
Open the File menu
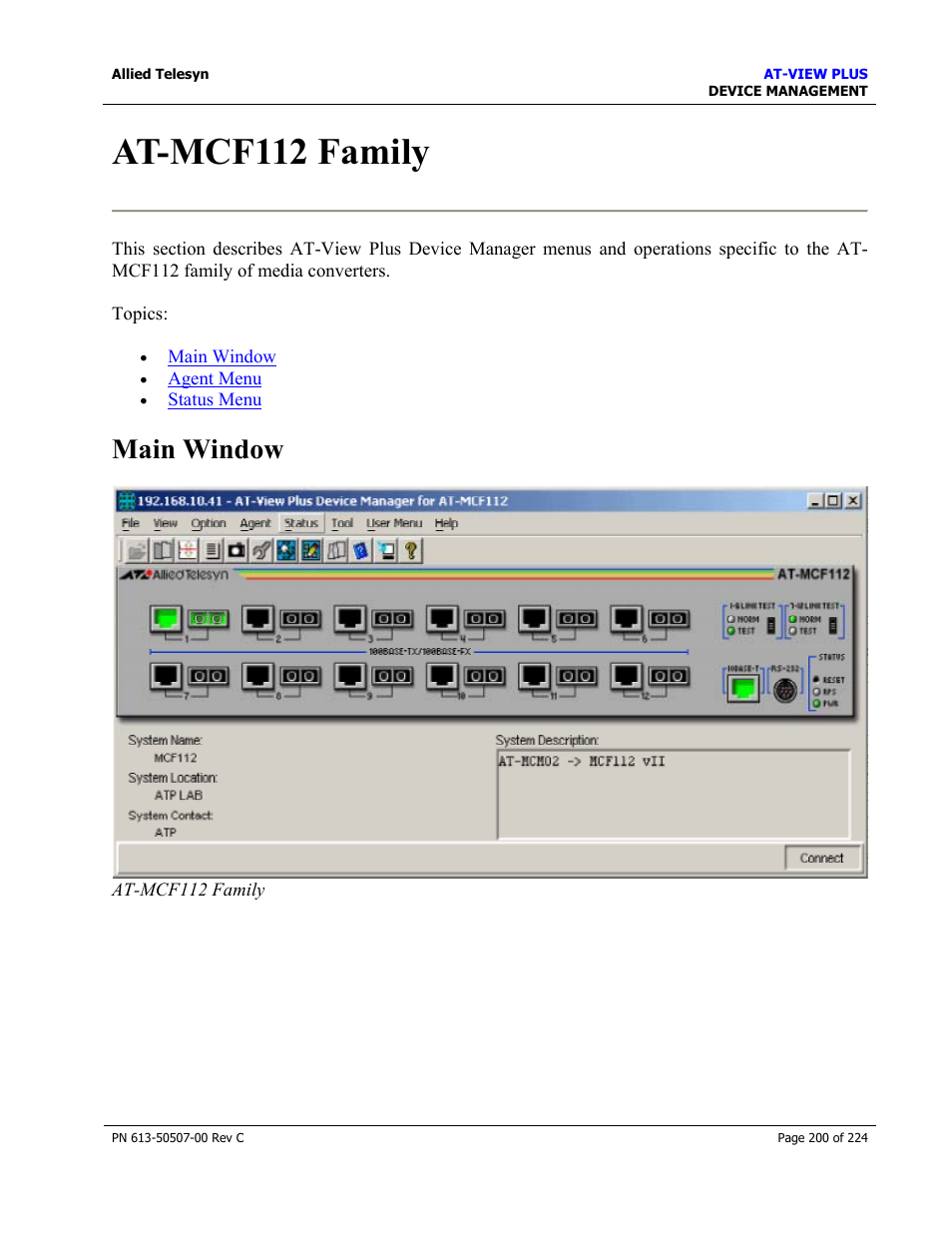pyautogui.click(x=130, y=523)
